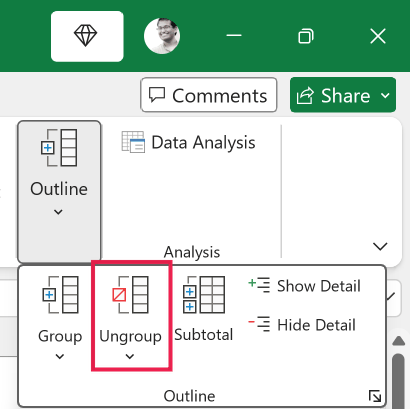Screen dimensions: 410x409
Task: Restore down the Excel window
Action: coord(306,36)
